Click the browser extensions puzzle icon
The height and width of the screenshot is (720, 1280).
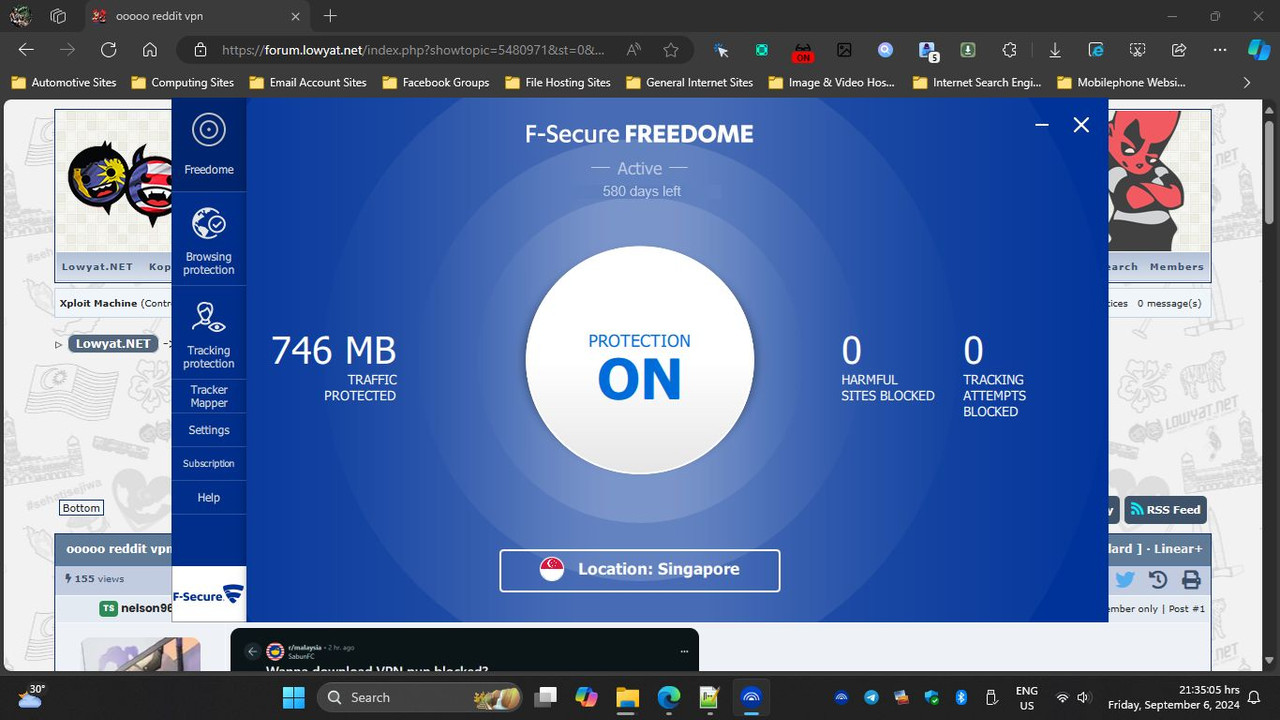coord(1009,50)
